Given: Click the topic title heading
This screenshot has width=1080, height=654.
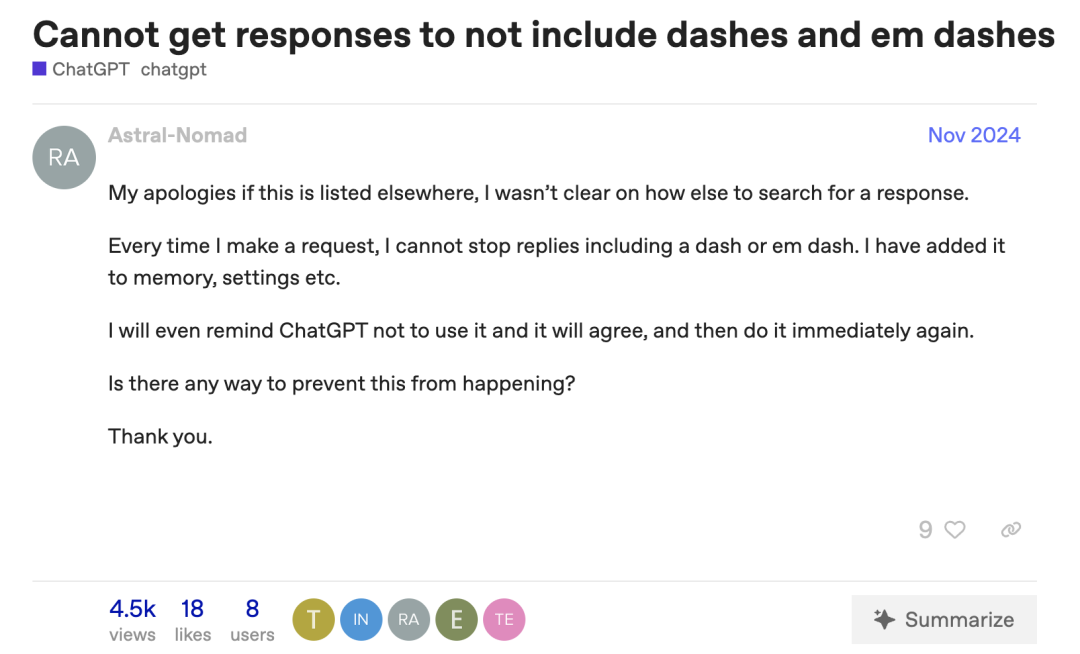Looking at the screenshot, I should pyautogui.click(x=543, y=35).
